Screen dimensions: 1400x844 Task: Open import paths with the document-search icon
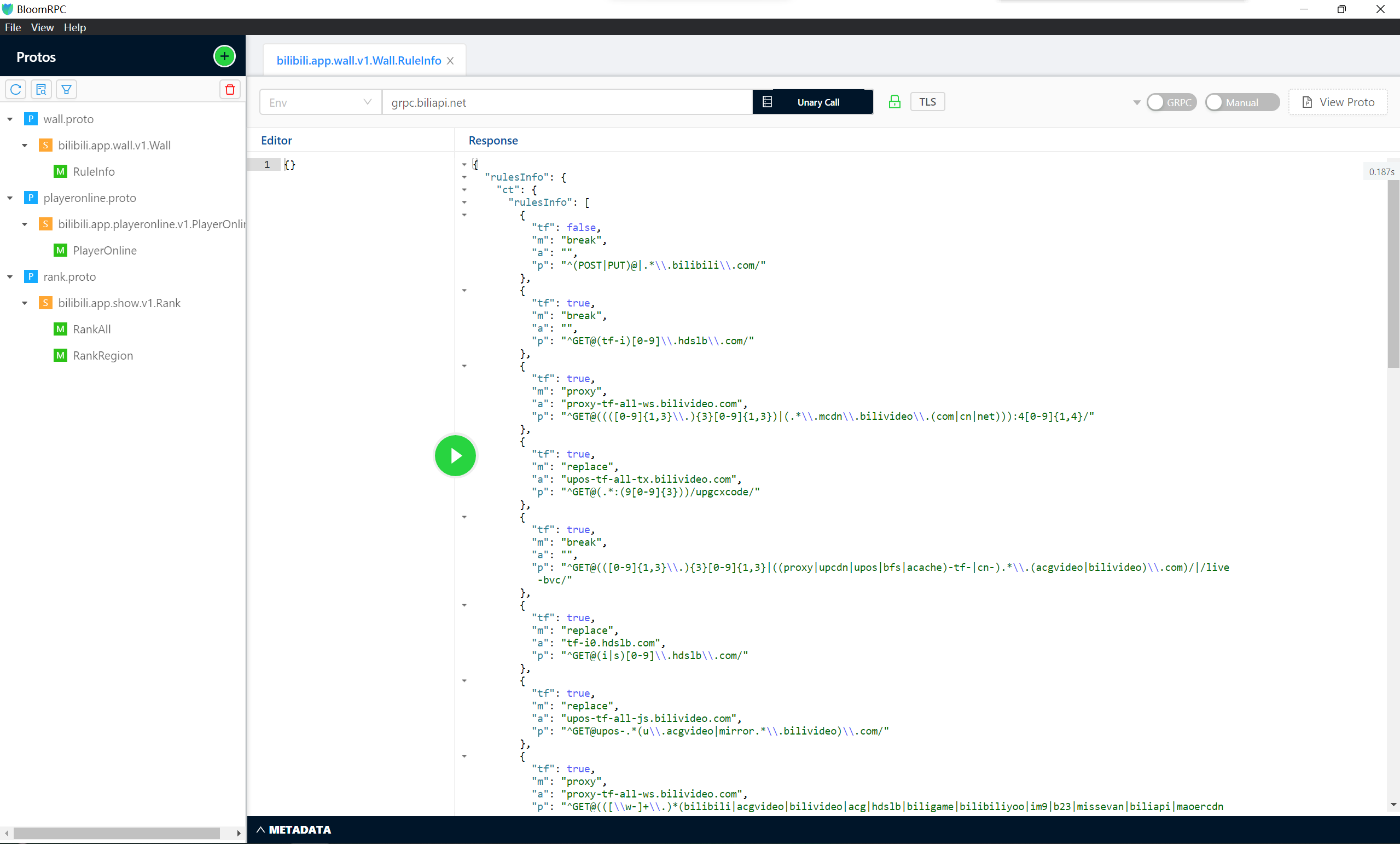click(x=41, y=89)
